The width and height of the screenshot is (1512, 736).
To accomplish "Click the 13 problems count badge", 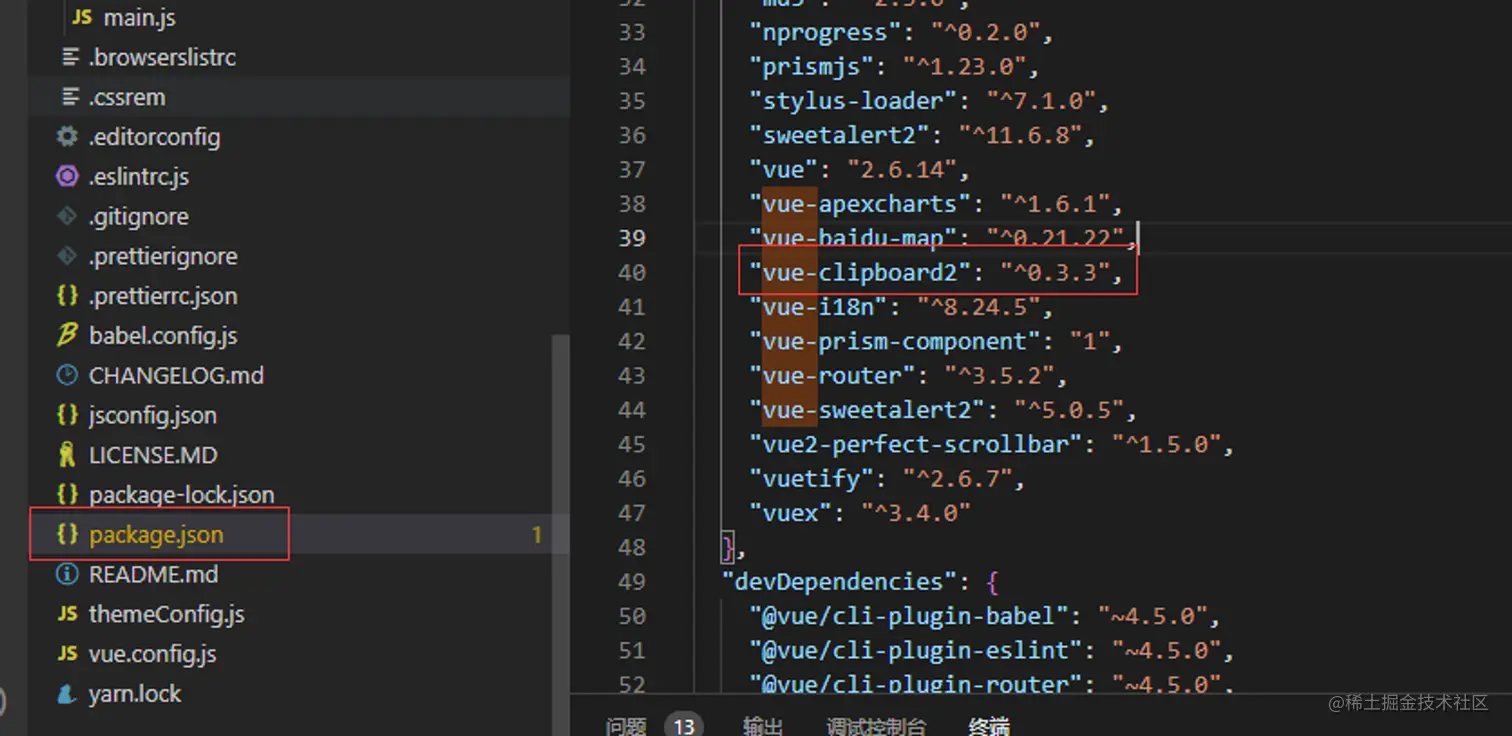I will [684, 727].
